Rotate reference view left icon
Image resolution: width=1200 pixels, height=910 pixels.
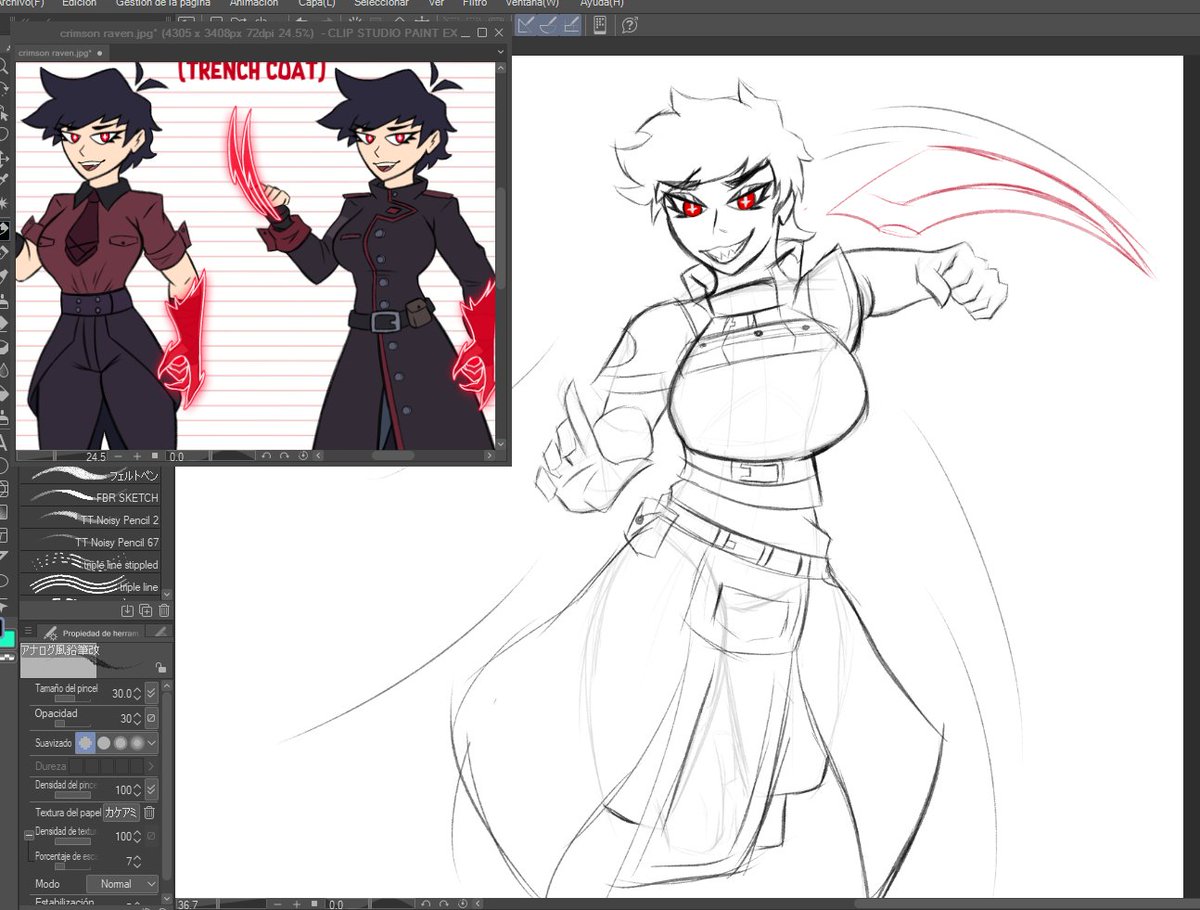coord(267,456)
